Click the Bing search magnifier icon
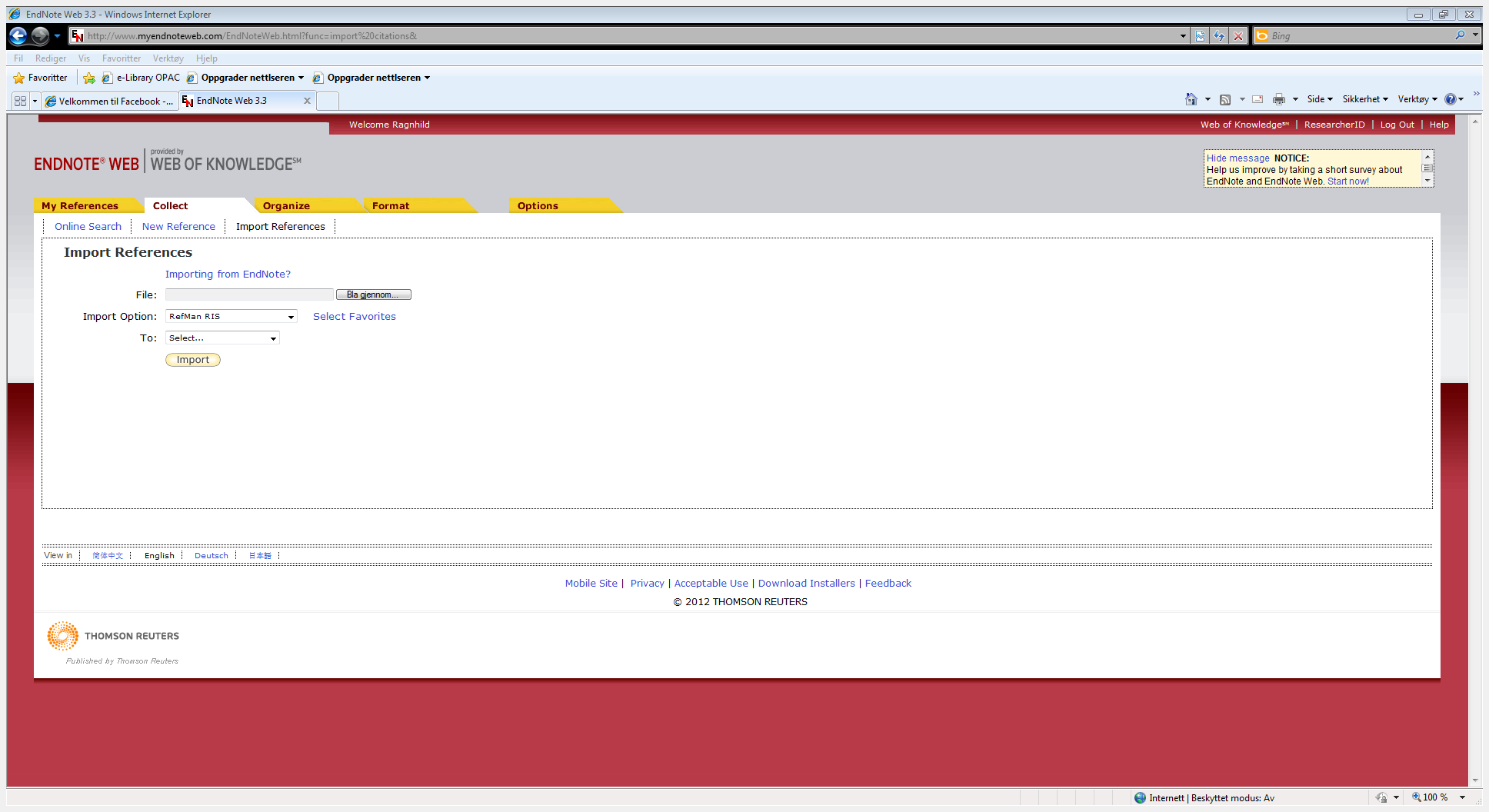 point(1460,35)
